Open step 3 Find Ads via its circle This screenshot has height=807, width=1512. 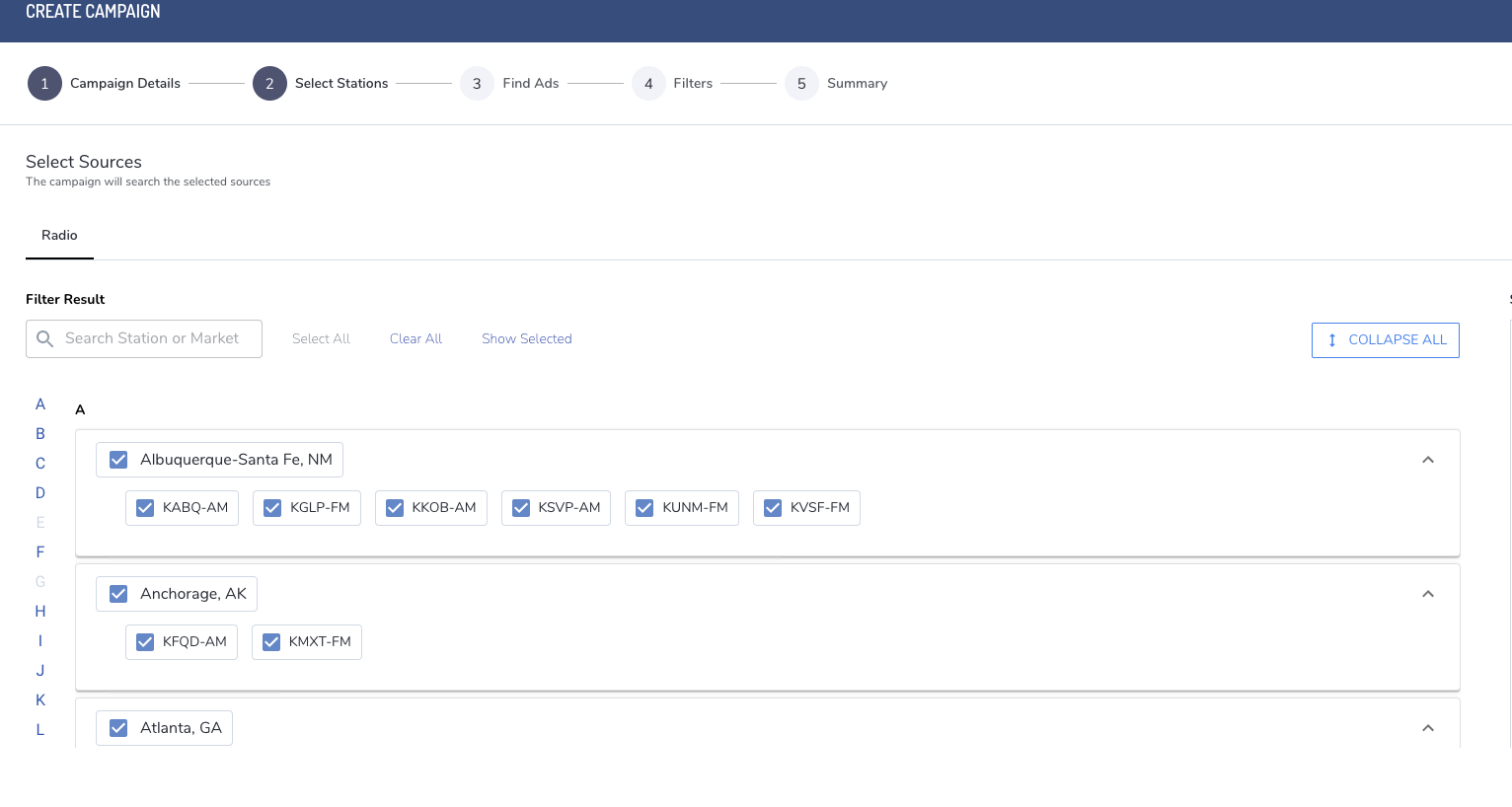click(x=477, y=83)
